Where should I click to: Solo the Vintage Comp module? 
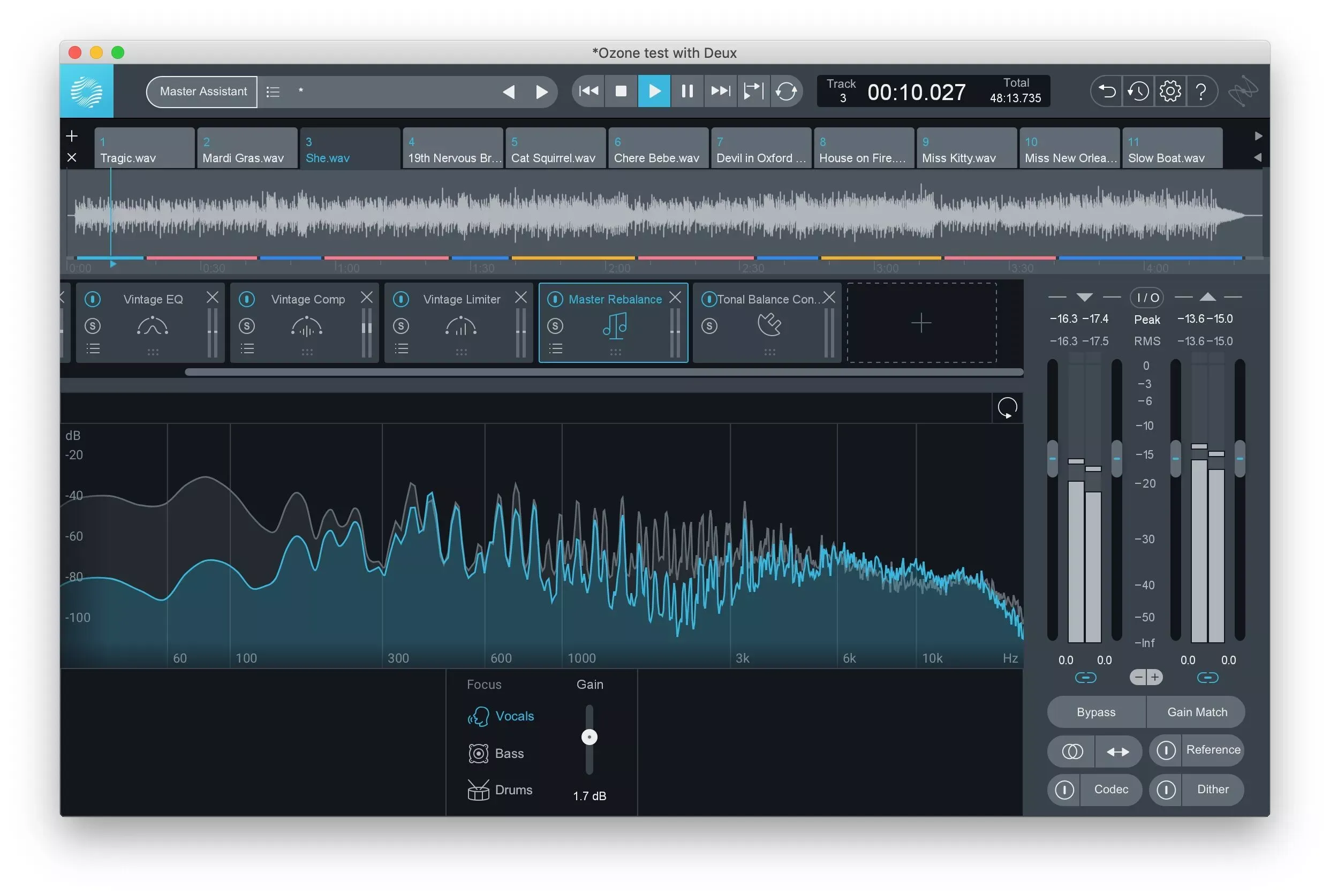246,326
